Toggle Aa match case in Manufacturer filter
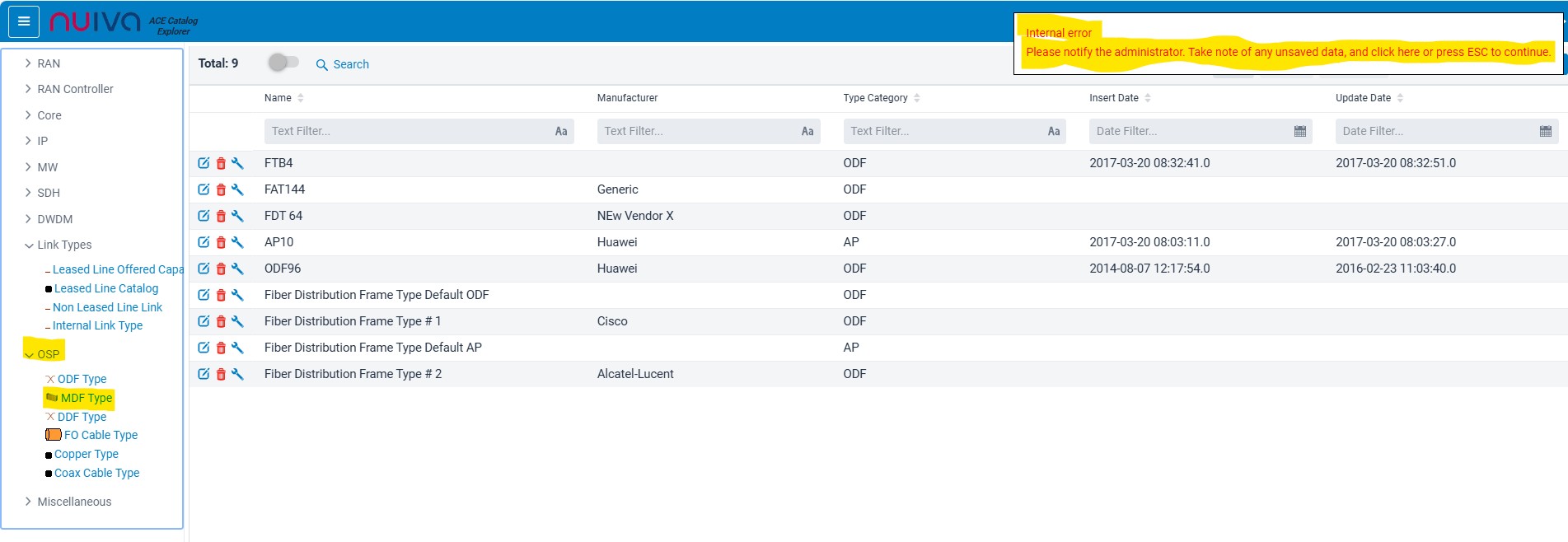This screenshot has width=1568, height=542. click(807, 132)
